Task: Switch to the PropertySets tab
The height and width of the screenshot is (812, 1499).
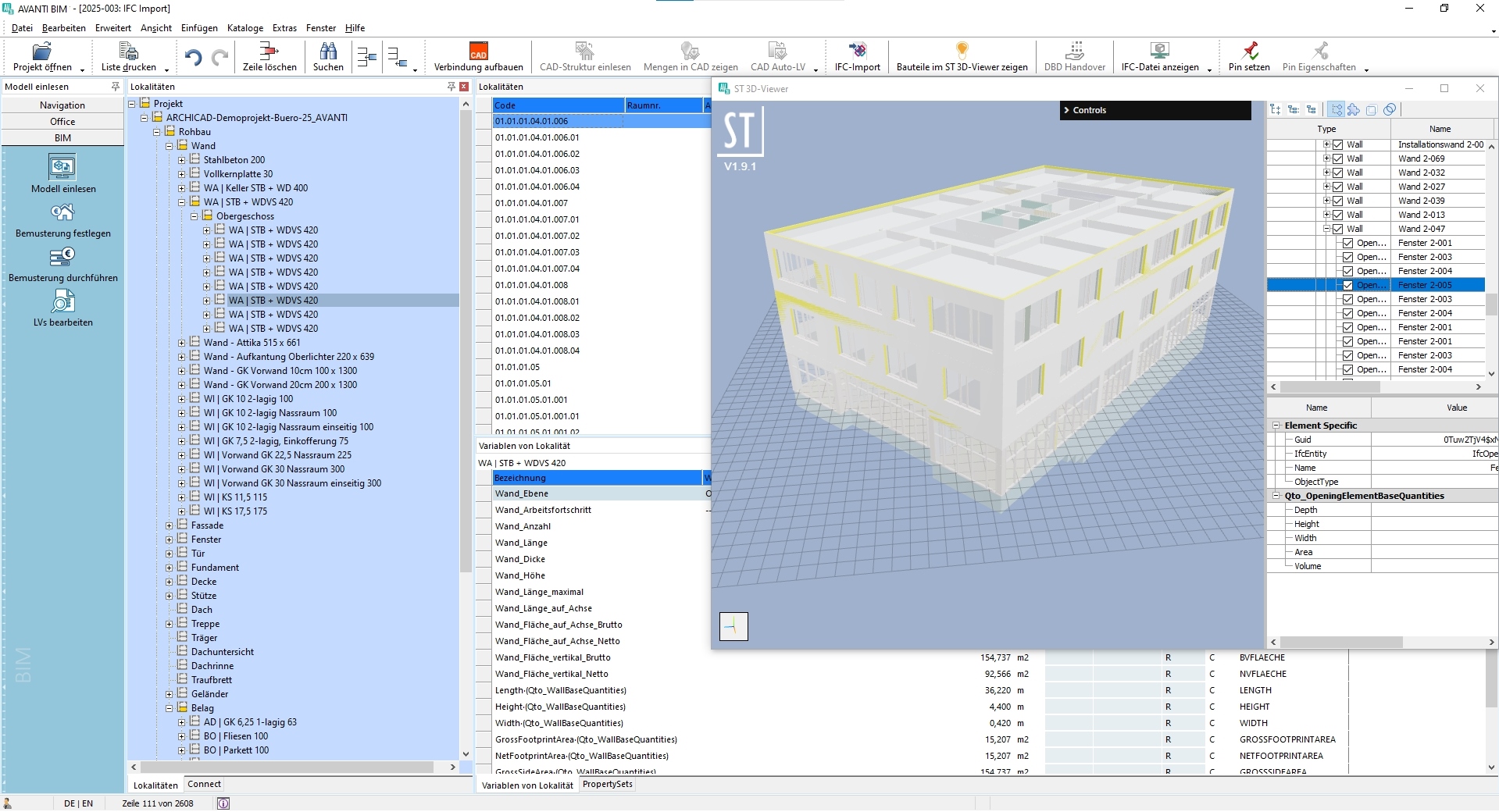Action: click(607, 784)
